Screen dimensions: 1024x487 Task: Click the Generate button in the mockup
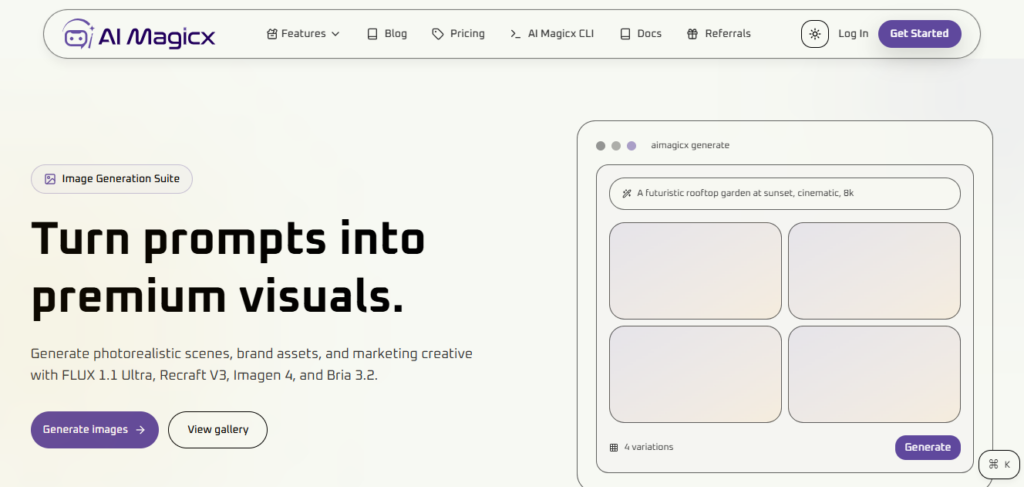point(927,447)
